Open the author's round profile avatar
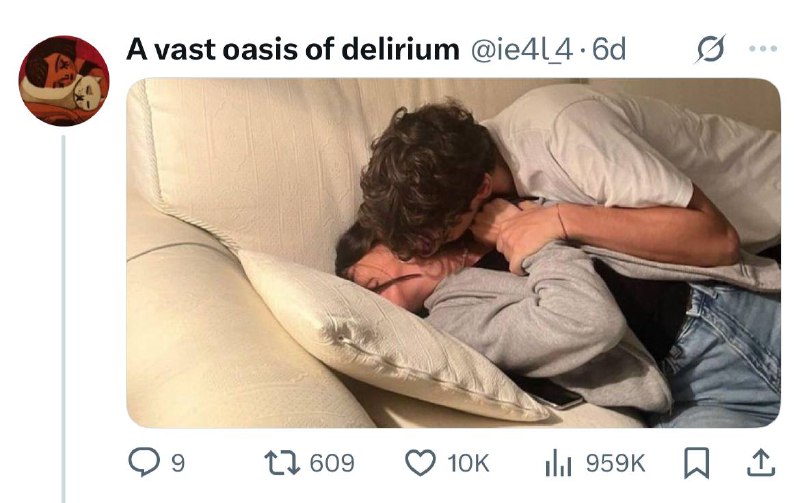 [64, 81]
